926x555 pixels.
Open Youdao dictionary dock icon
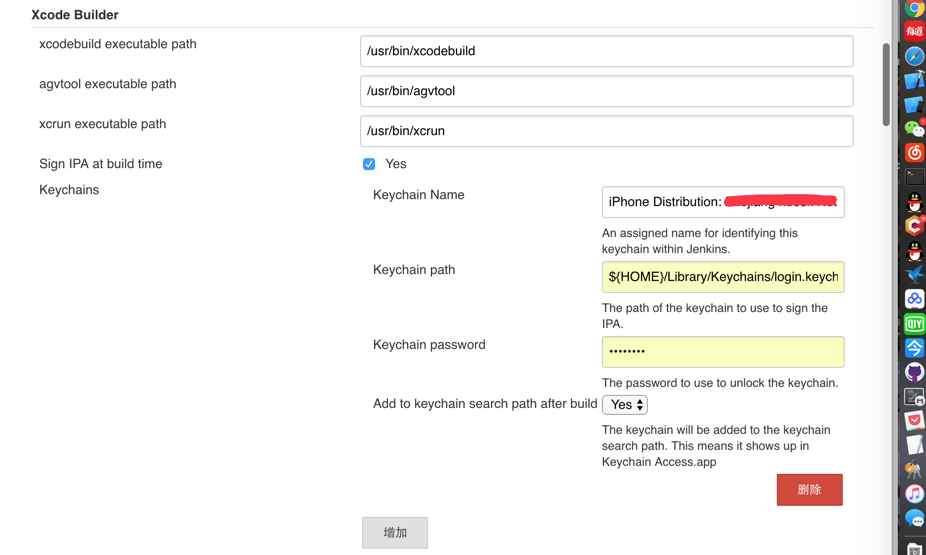914,31
